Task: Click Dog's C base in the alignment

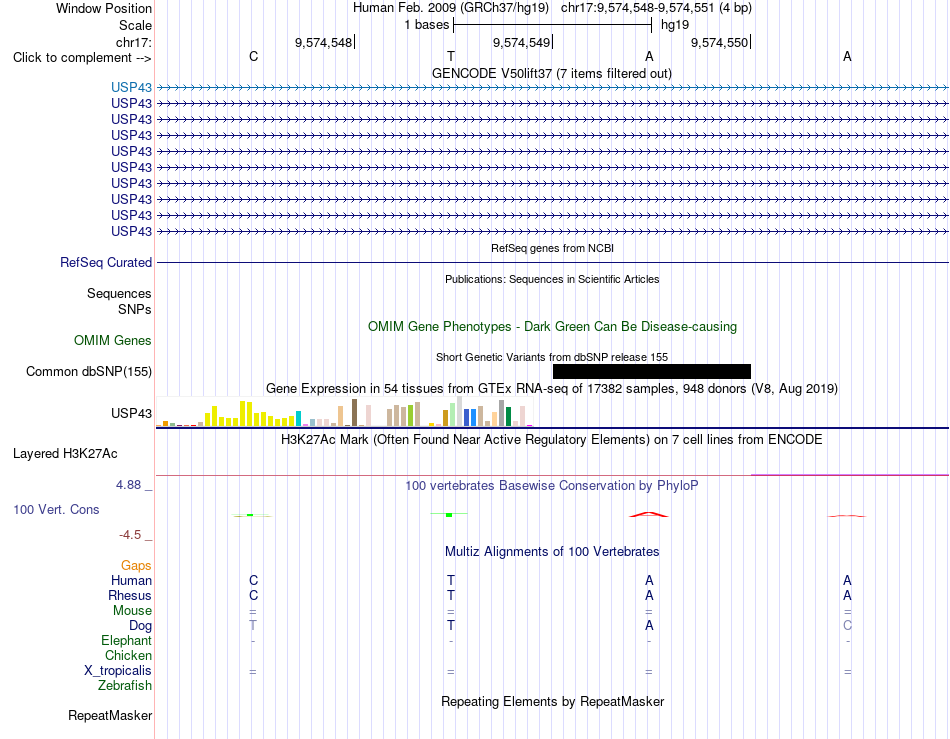Action: click(847, 626)
